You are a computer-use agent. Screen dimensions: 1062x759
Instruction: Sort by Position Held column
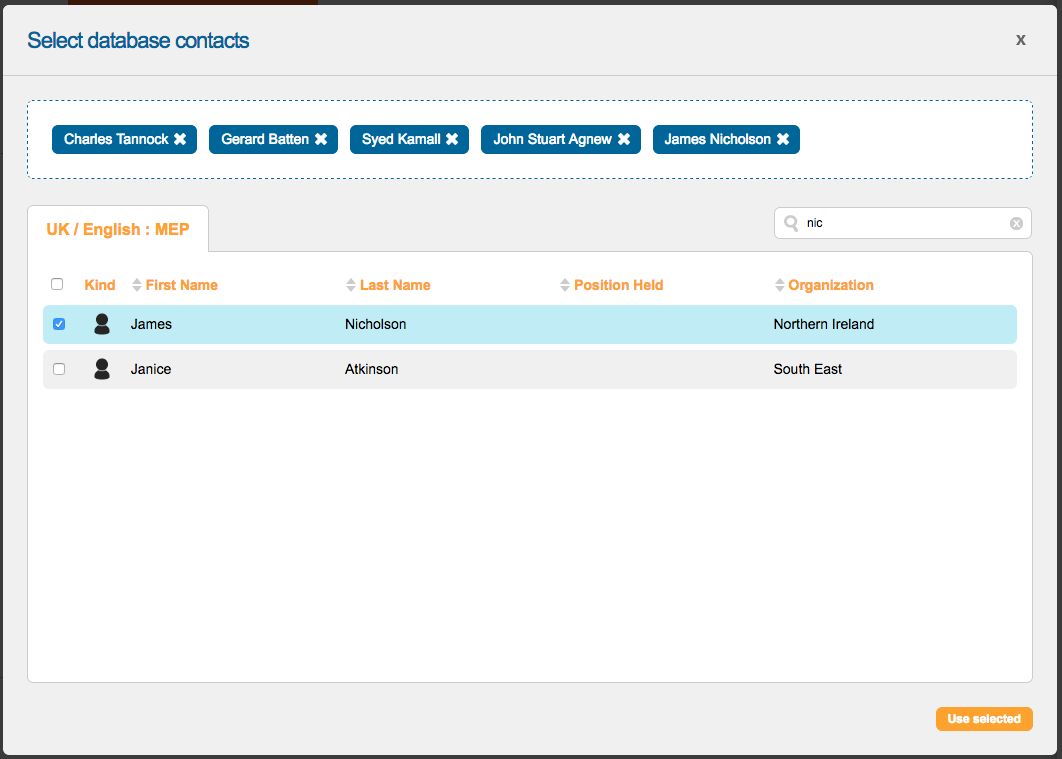click(x=617, y=285)
